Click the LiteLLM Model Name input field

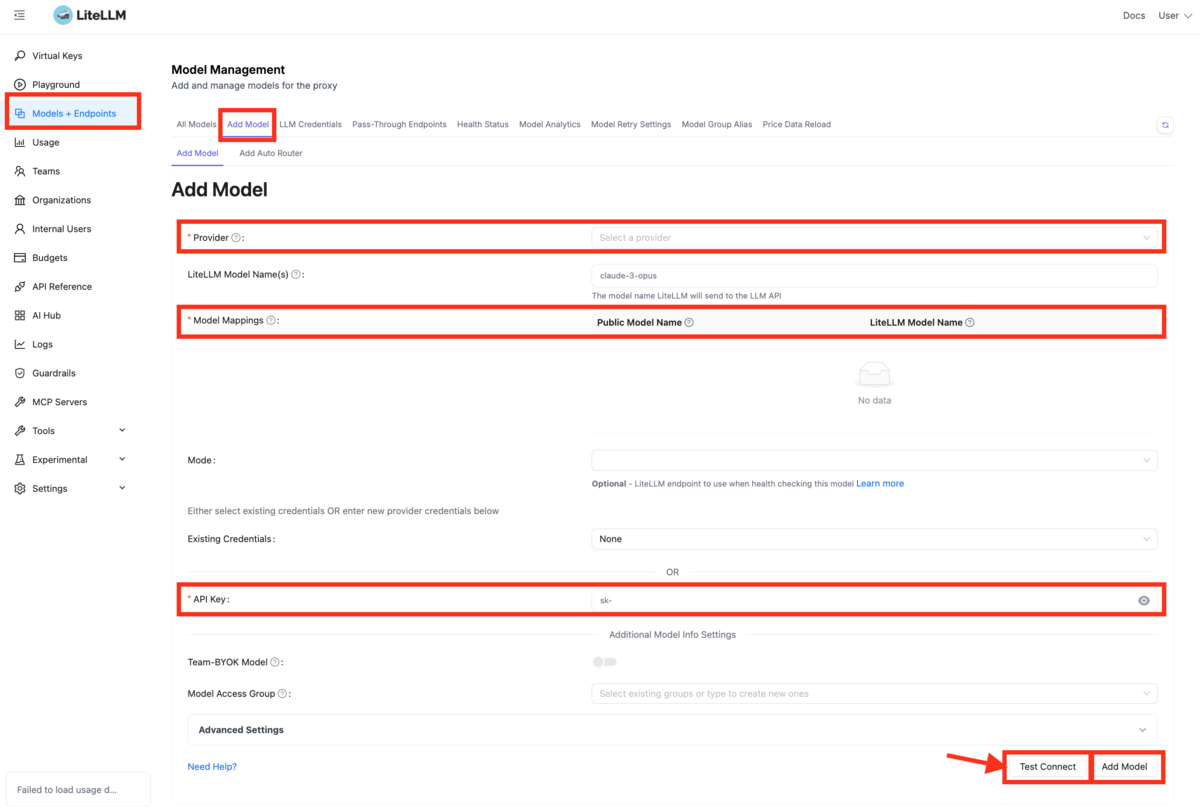[874, 276]
